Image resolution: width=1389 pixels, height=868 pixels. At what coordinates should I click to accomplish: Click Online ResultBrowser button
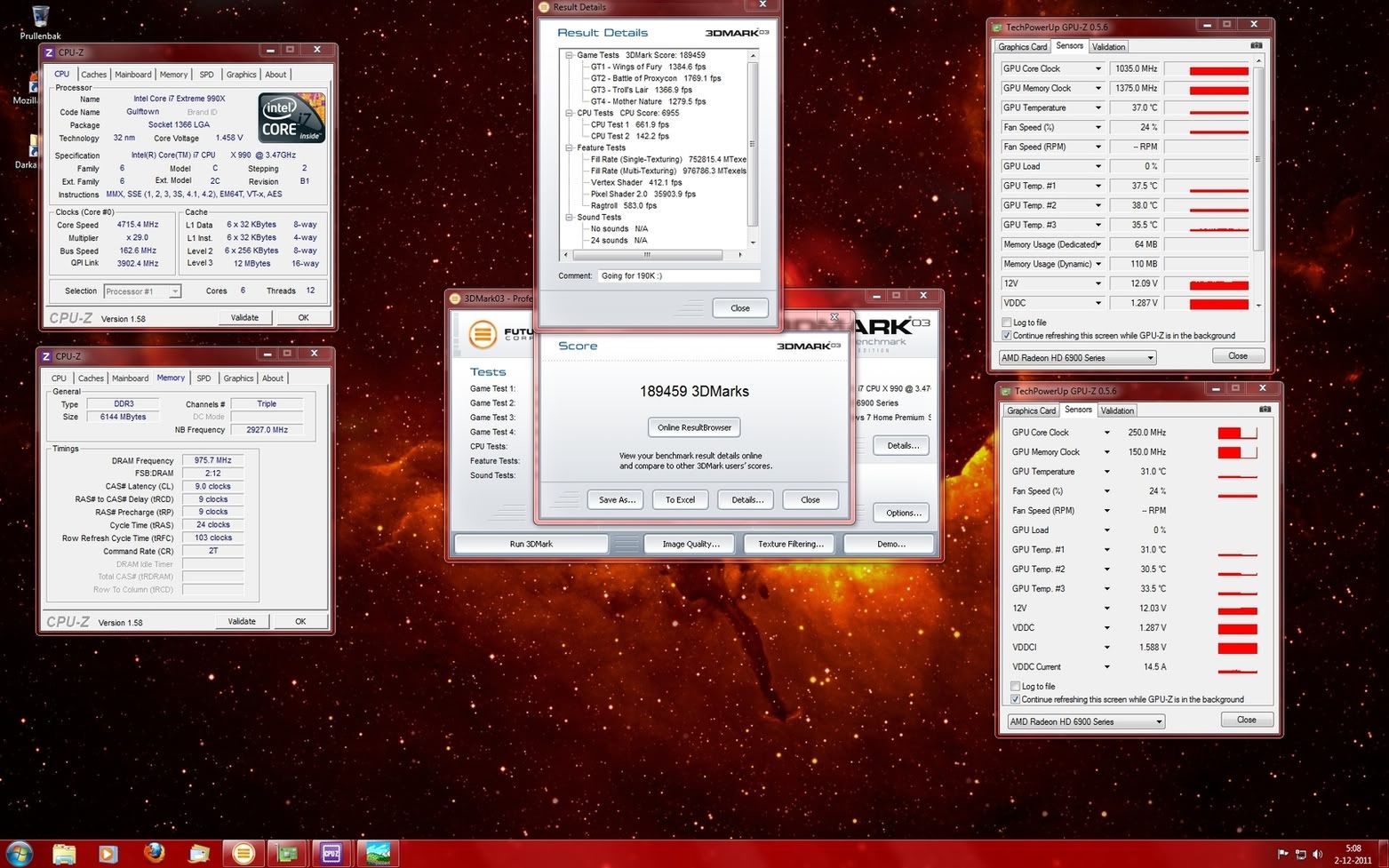pyautogui.click(x=694, y=427)
